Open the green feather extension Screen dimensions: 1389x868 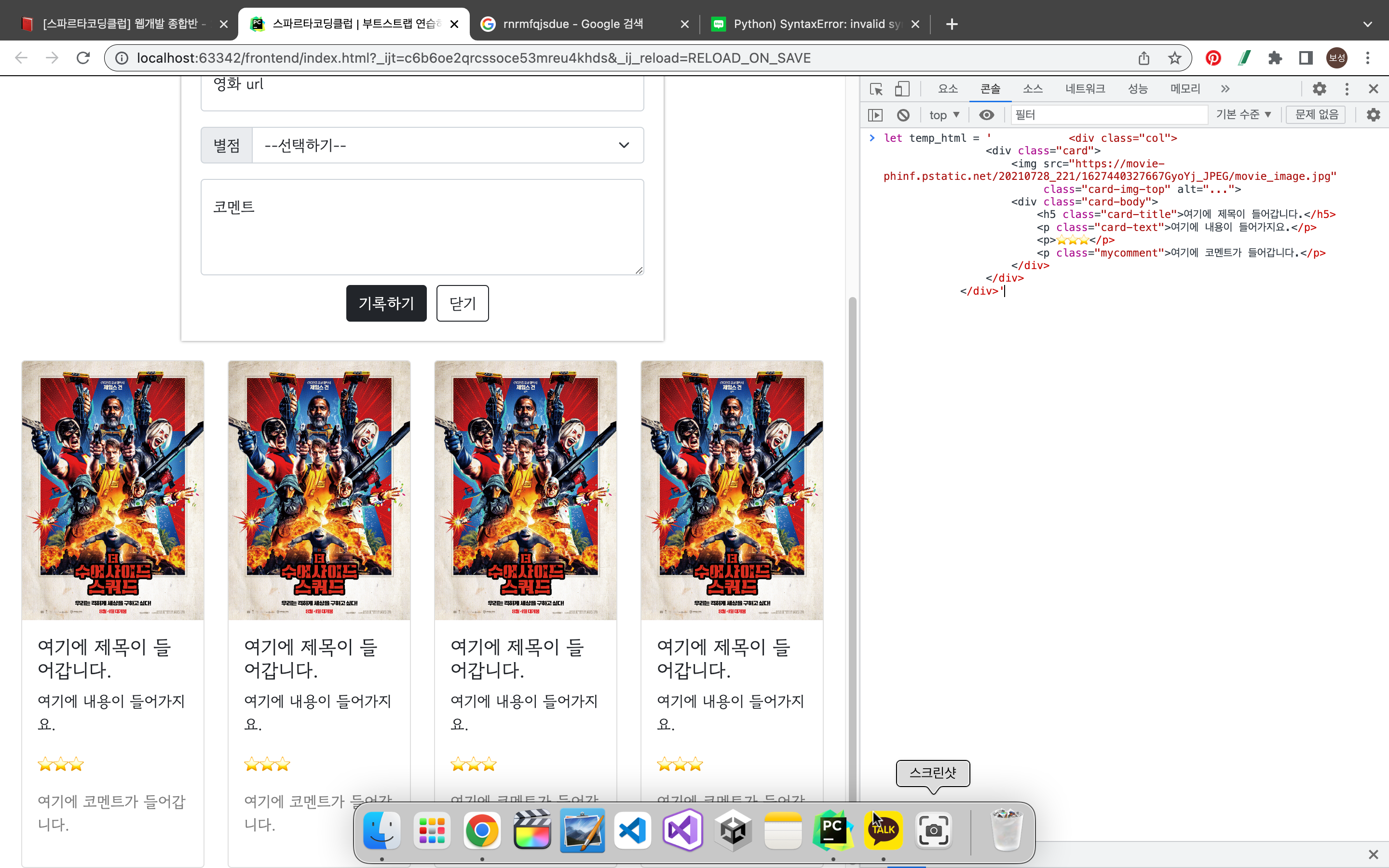tap(1244, 58)
